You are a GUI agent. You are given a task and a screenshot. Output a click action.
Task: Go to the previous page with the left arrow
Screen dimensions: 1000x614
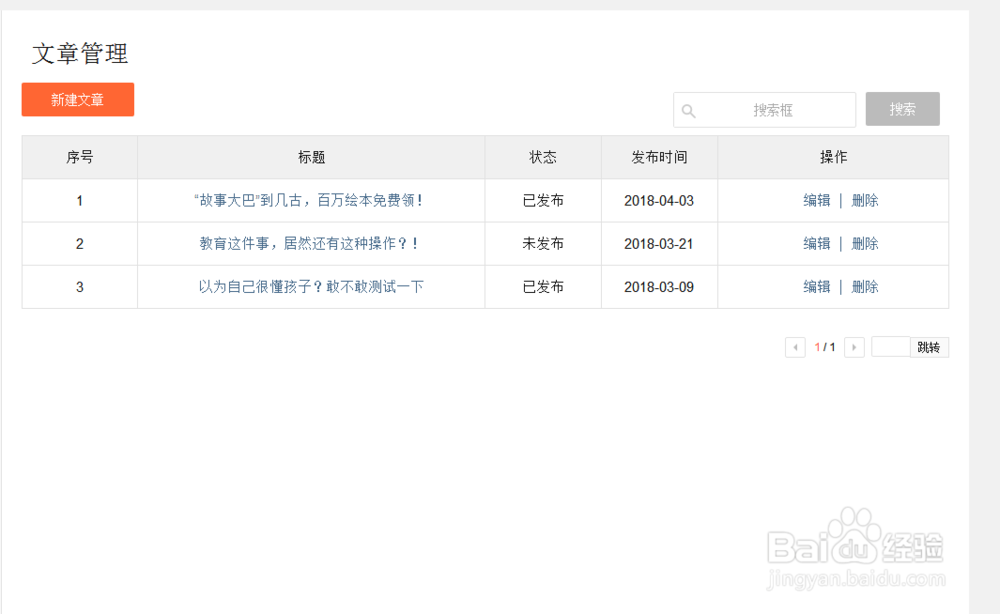795,347
